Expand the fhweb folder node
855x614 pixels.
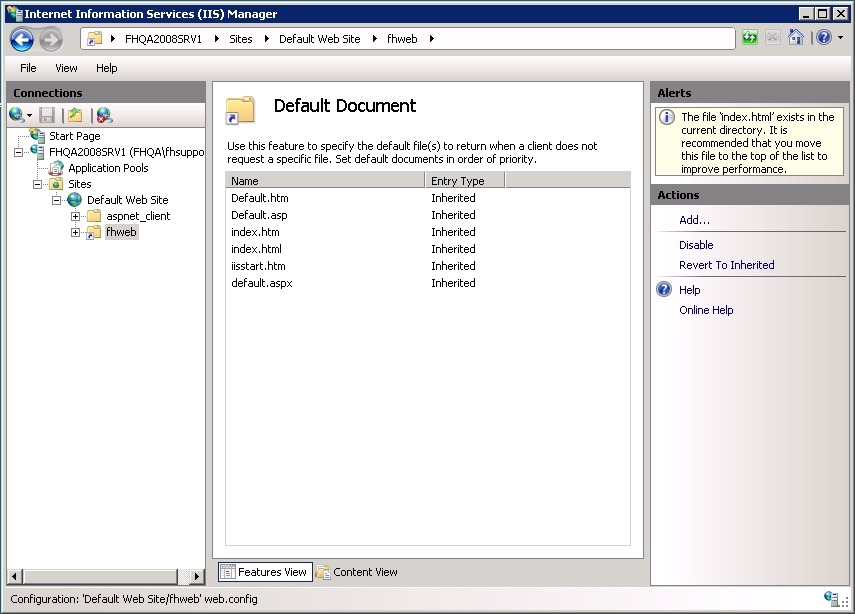[75, 232]
